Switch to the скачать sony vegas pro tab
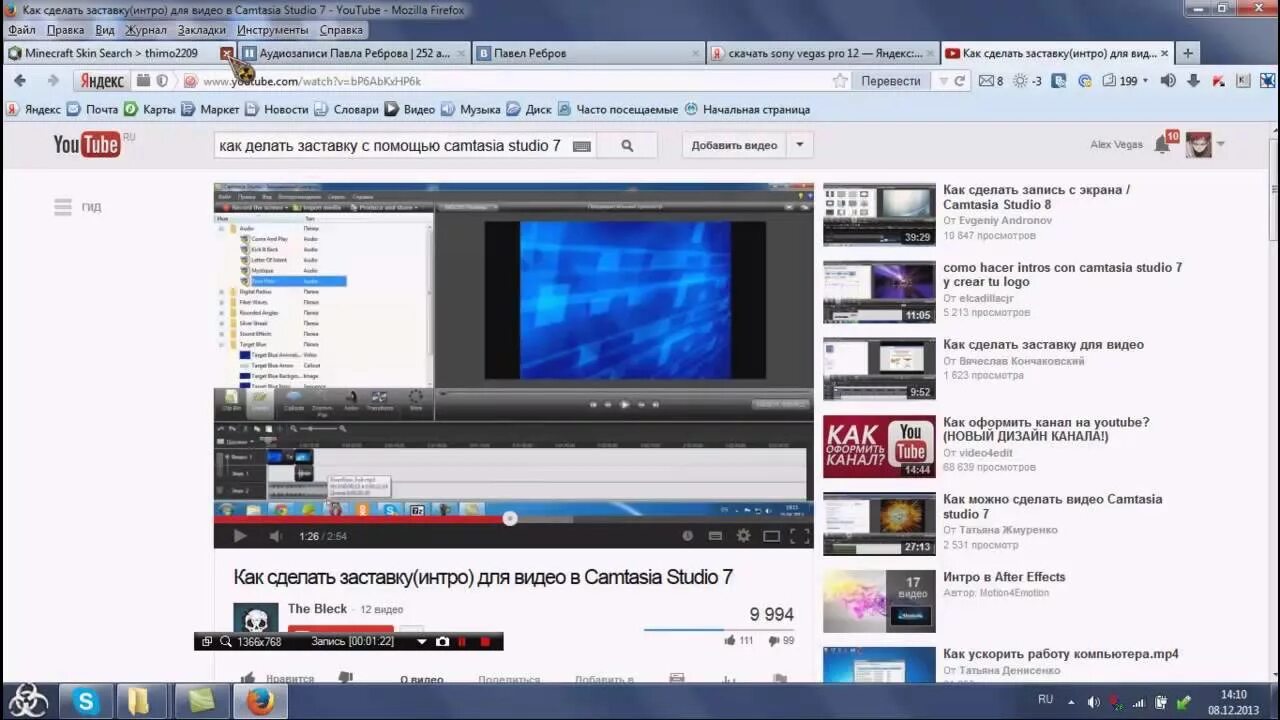The width and height of the screenshot is (1280, 720). (822, 53)
